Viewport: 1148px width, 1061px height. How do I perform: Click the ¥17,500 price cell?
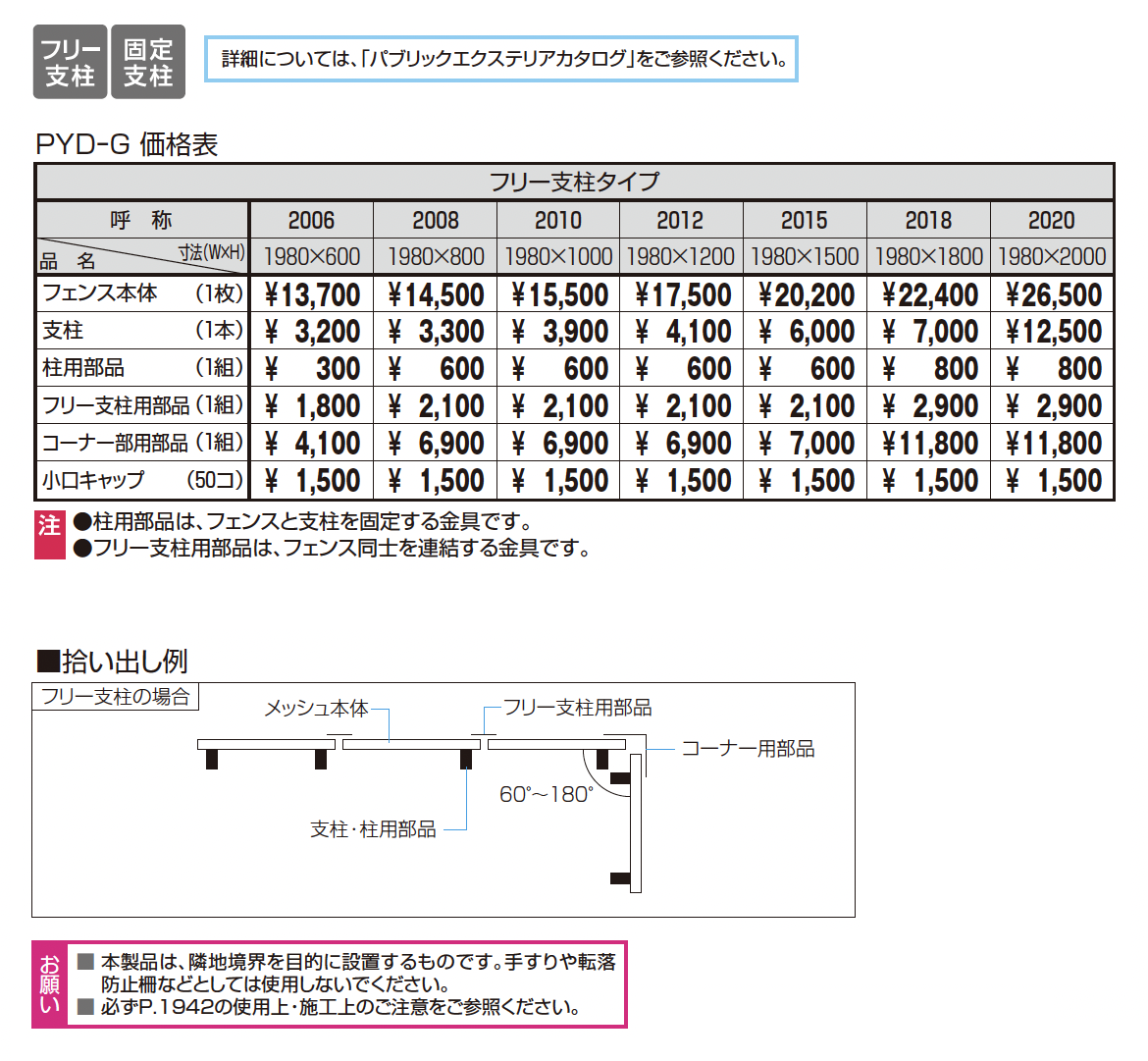pyautogui.click(x=681, y=295)
